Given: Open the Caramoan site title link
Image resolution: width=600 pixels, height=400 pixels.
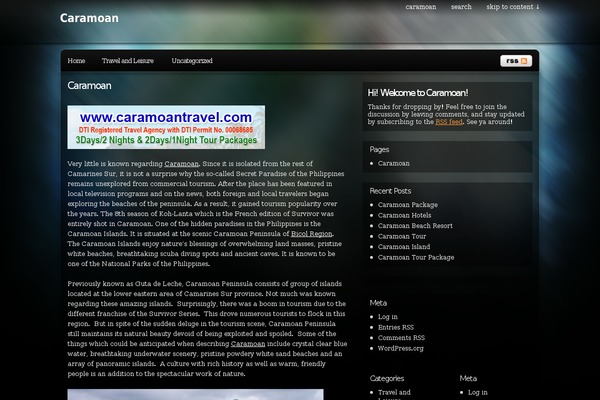Looking at the screenshot, I should point(89,18).
